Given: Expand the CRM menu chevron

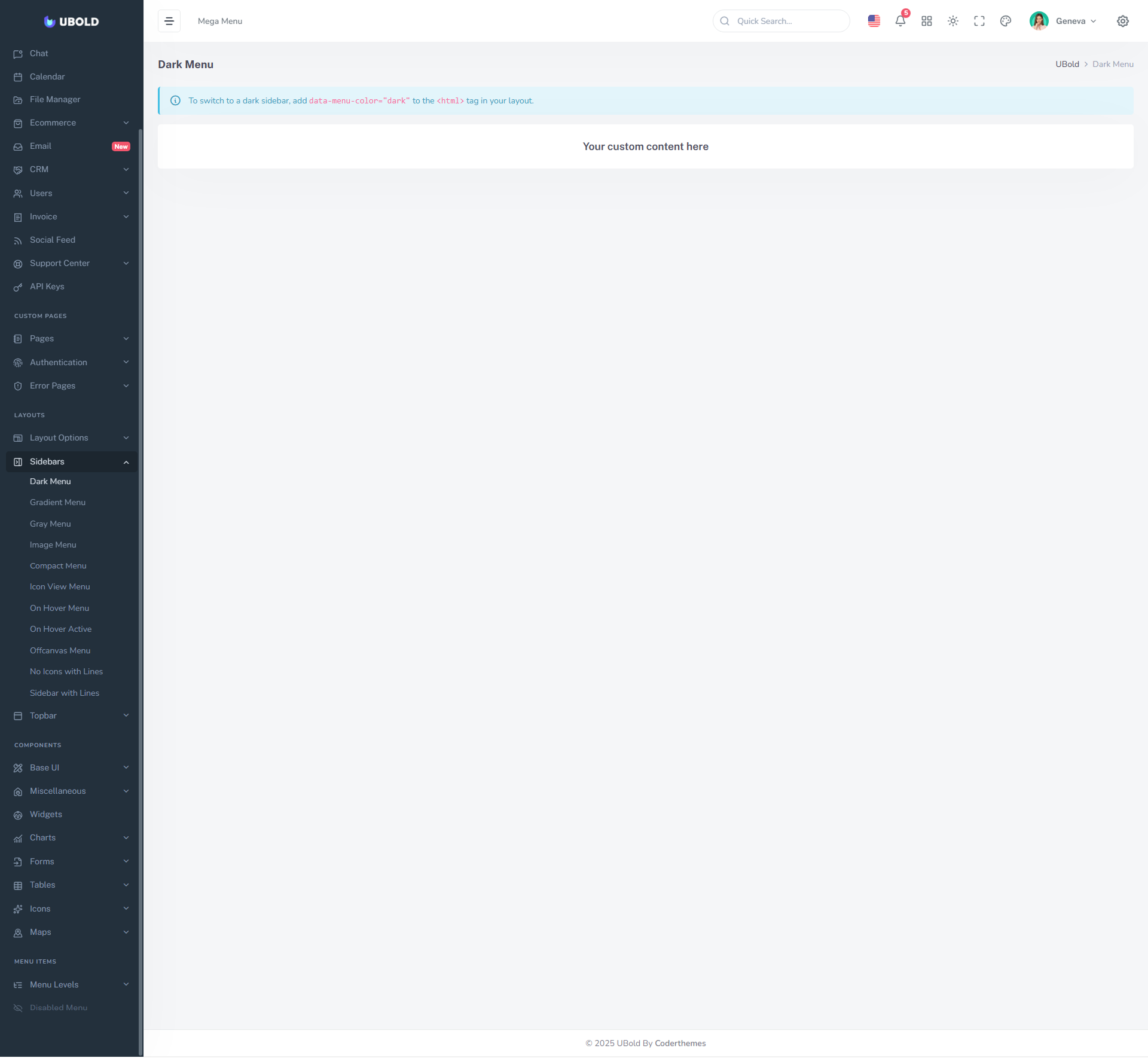Looking at the screenshot, I should pyautogui.click(x=126, y=170).
